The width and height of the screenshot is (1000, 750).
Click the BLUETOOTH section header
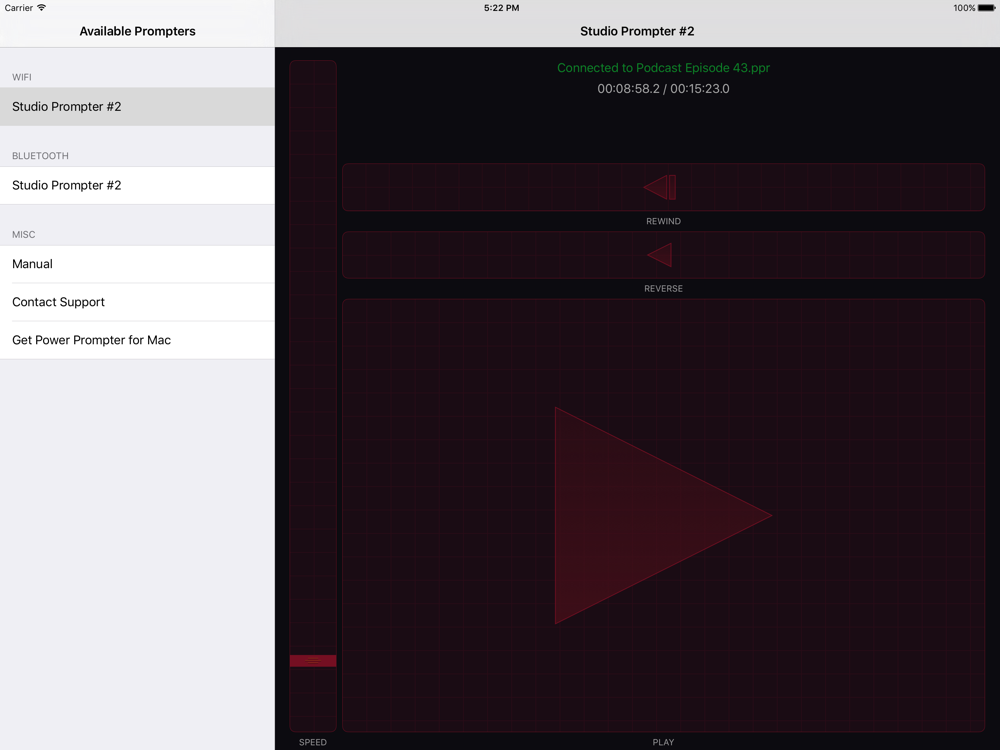click(x=40, y=156)
